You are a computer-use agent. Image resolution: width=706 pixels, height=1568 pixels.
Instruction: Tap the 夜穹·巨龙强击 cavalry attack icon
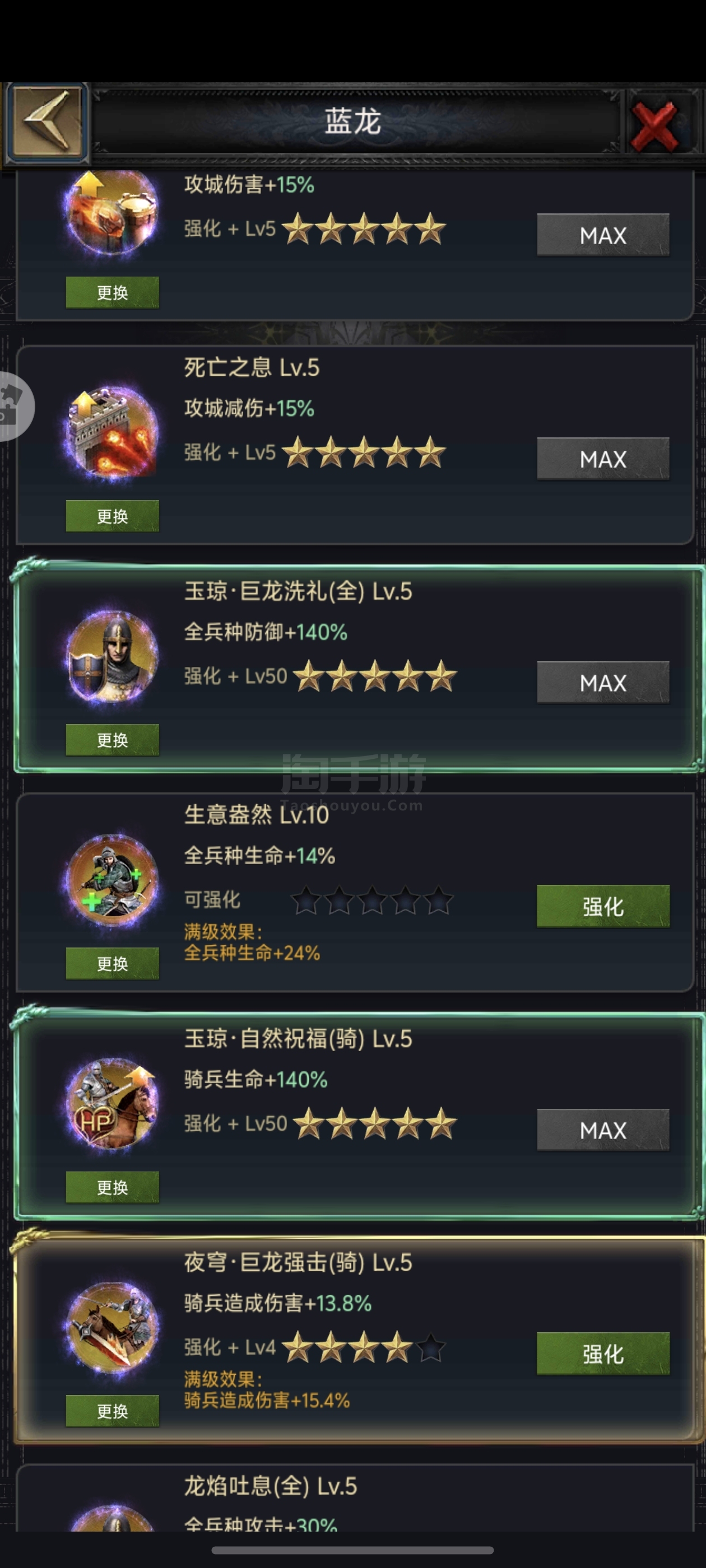tap(112, 1329)
